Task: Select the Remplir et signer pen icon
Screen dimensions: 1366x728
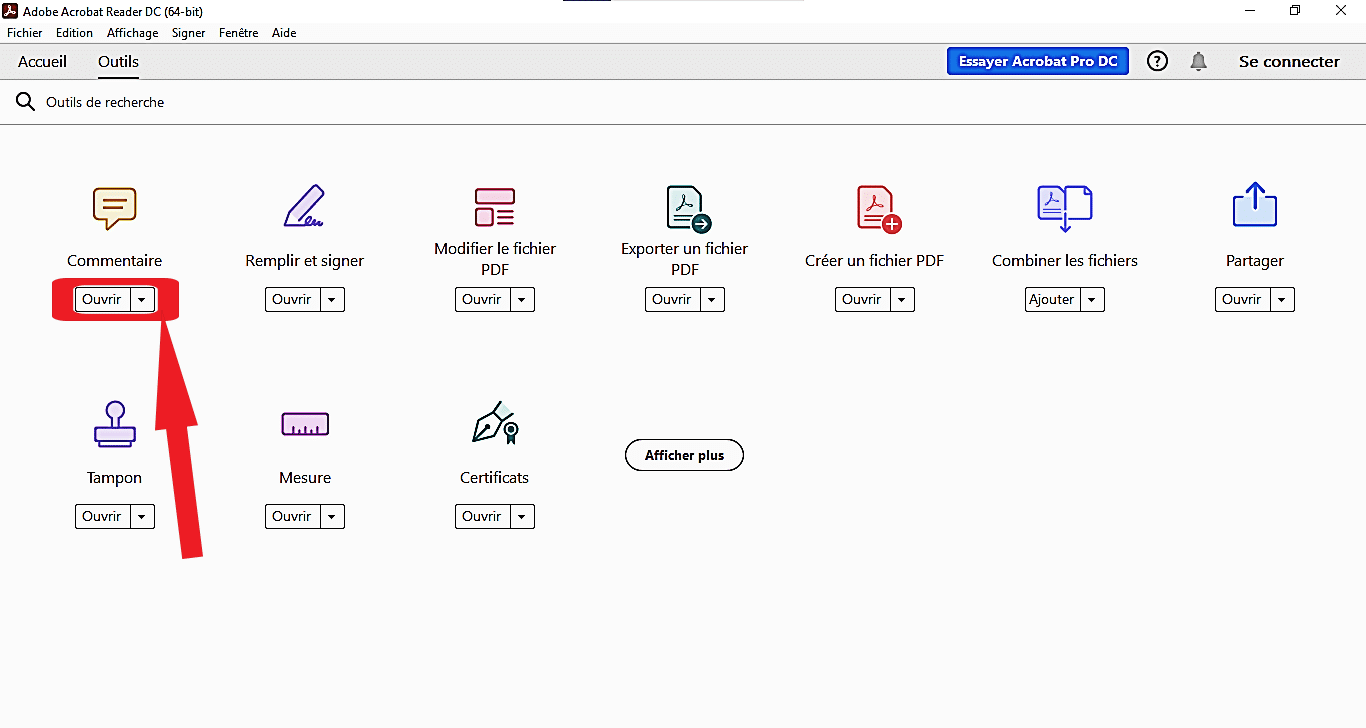Action: tap(304, 206)
